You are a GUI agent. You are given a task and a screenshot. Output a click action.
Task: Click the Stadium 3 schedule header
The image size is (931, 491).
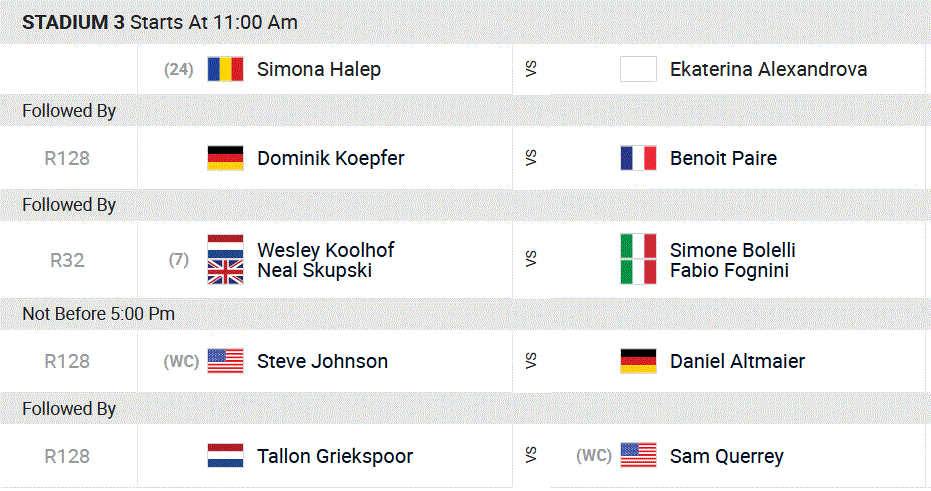(x=160, y=22)
